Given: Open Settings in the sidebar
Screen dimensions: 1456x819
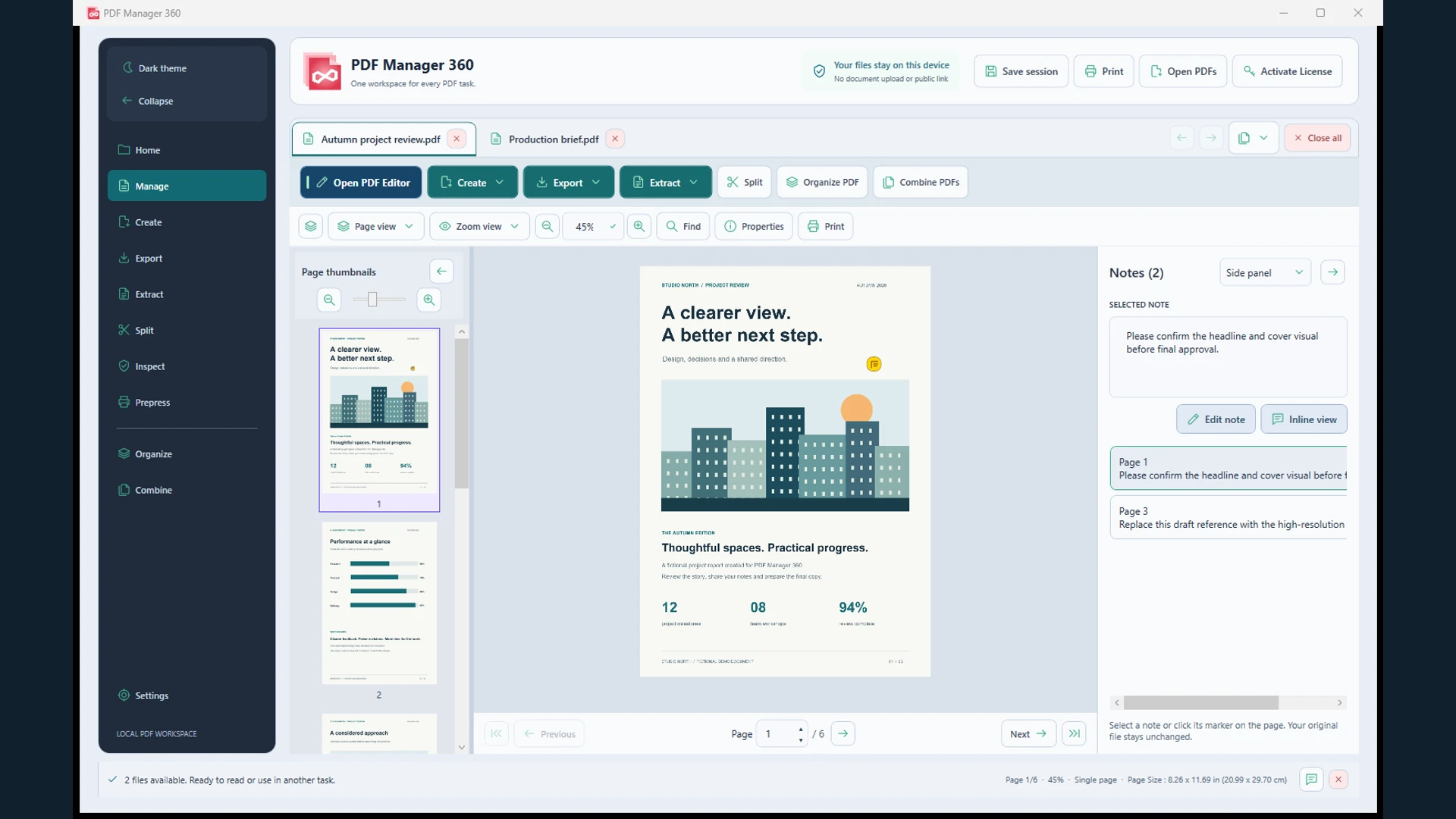Looking at the screenshot, I should pyautogui.click(x=187, y=695).
